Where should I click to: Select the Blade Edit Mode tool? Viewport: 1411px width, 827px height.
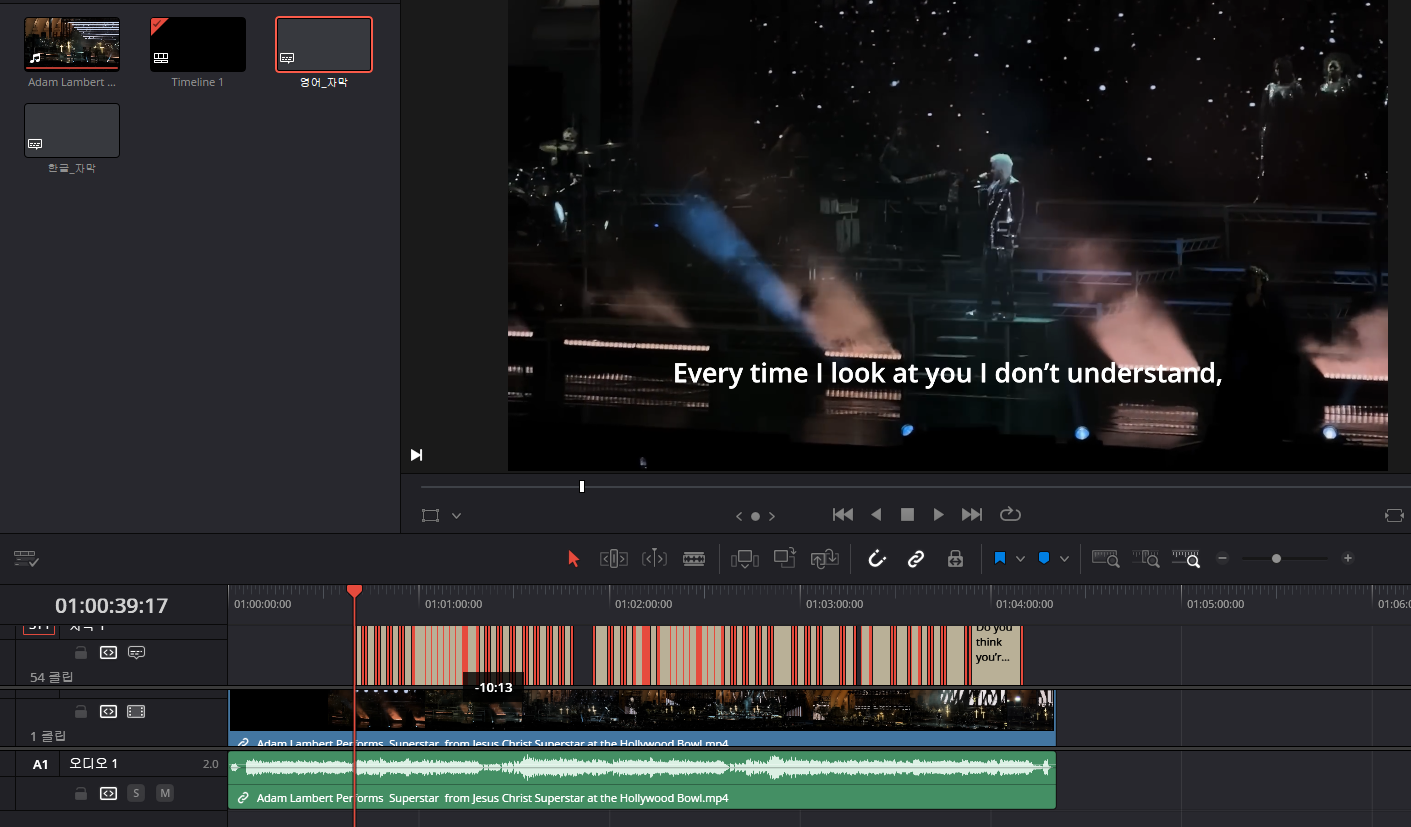[x=694, y=559]
